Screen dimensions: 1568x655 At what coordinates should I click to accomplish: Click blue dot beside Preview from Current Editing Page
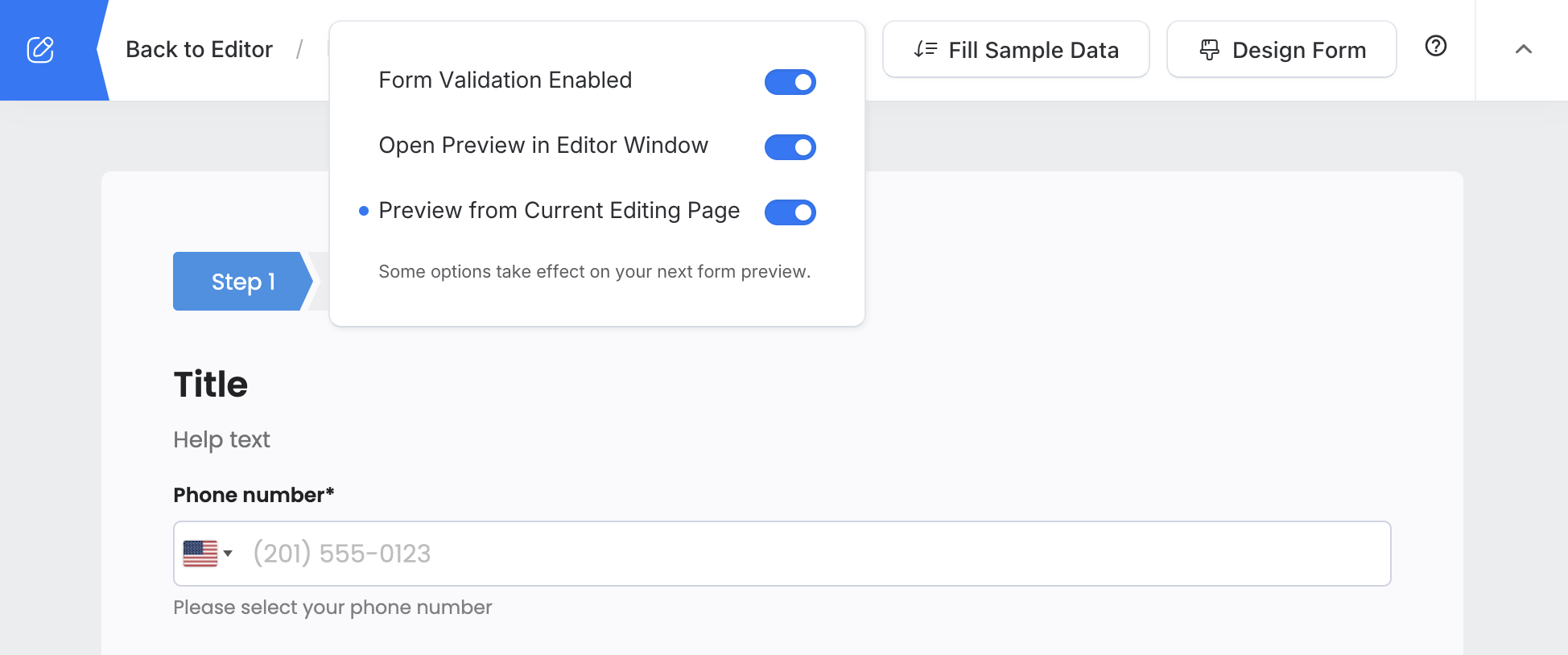(364, 211)
